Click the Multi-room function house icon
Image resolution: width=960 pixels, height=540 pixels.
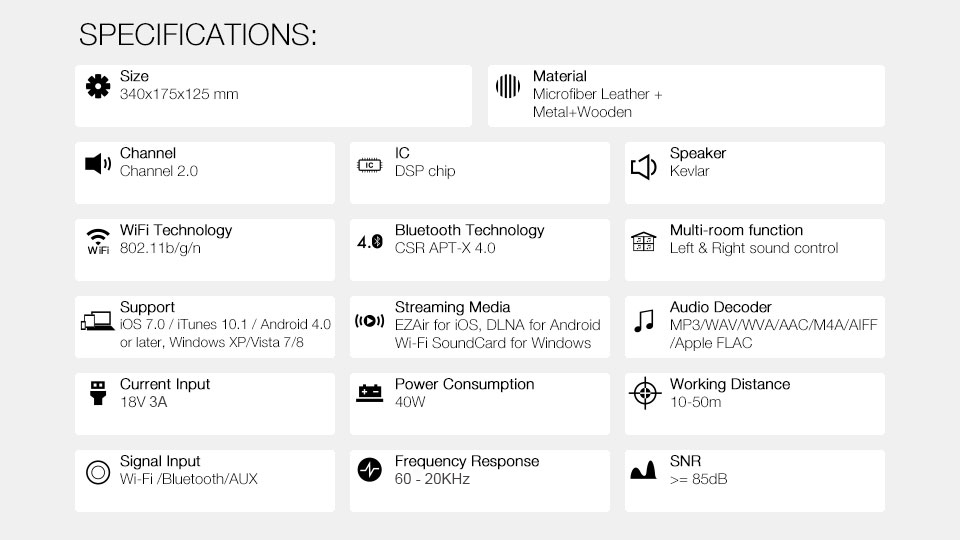click(x=643, y=241)
